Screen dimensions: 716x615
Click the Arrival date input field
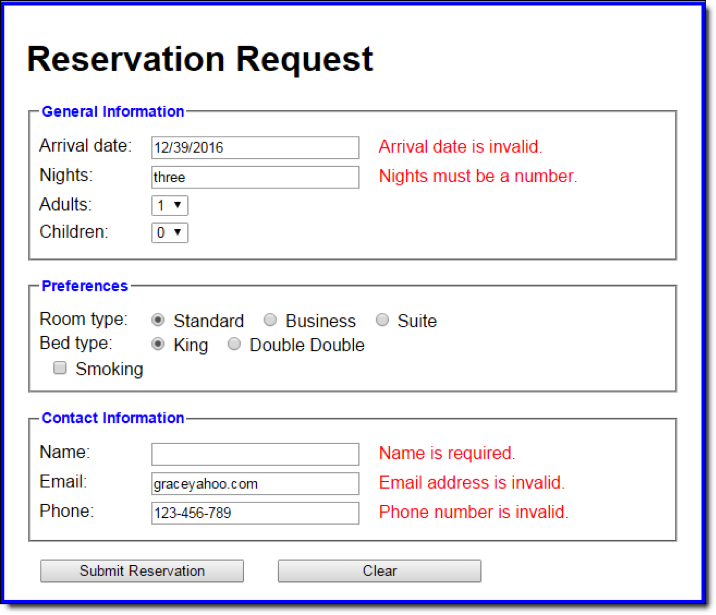255,147
